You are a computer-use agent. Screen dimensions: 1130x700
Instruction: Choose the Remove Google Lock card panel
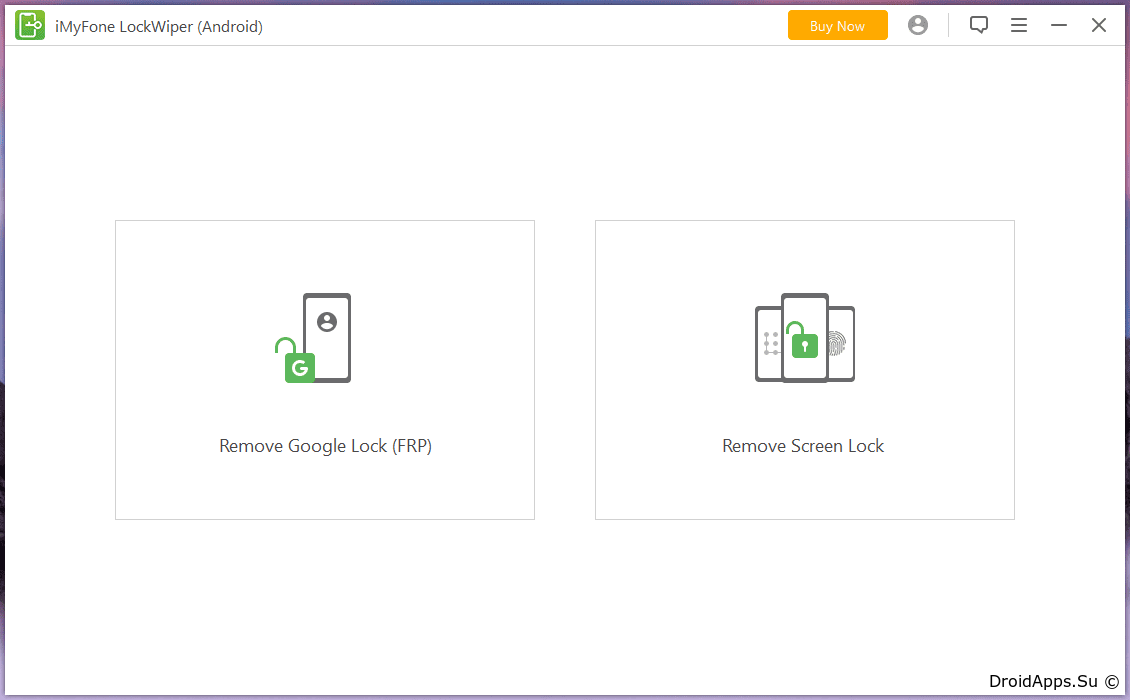click(325, 370)
